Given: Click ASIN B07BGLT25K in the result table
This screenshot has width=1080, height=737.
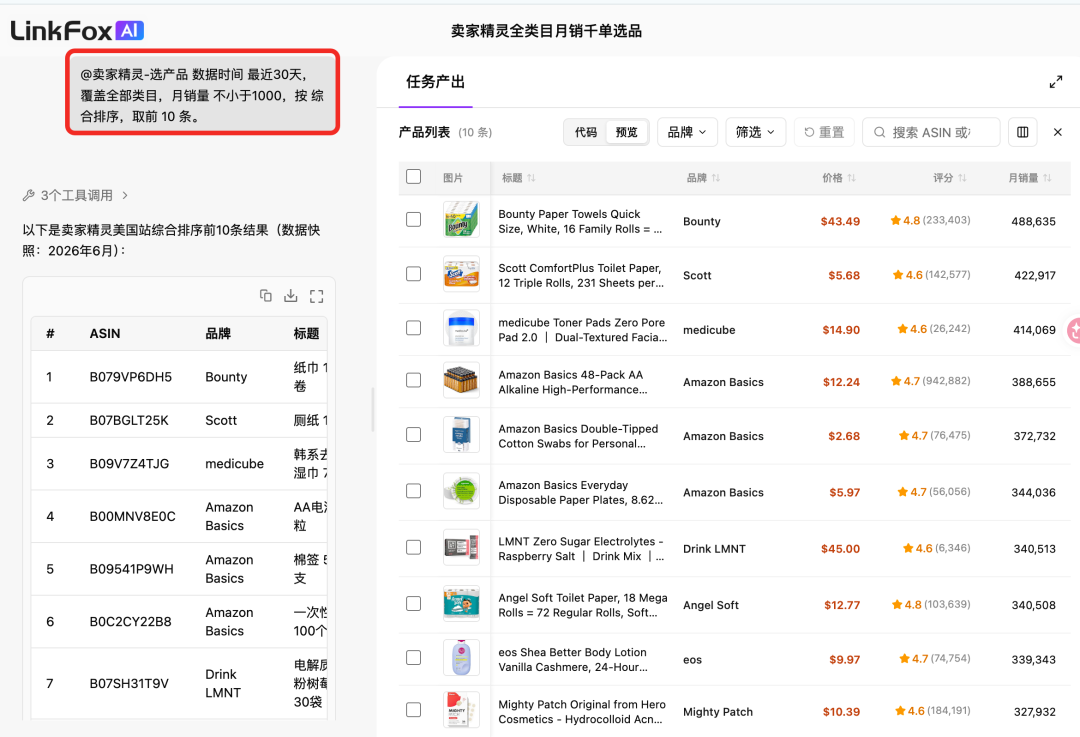Looking at the screenshot, I should point(129,420).
